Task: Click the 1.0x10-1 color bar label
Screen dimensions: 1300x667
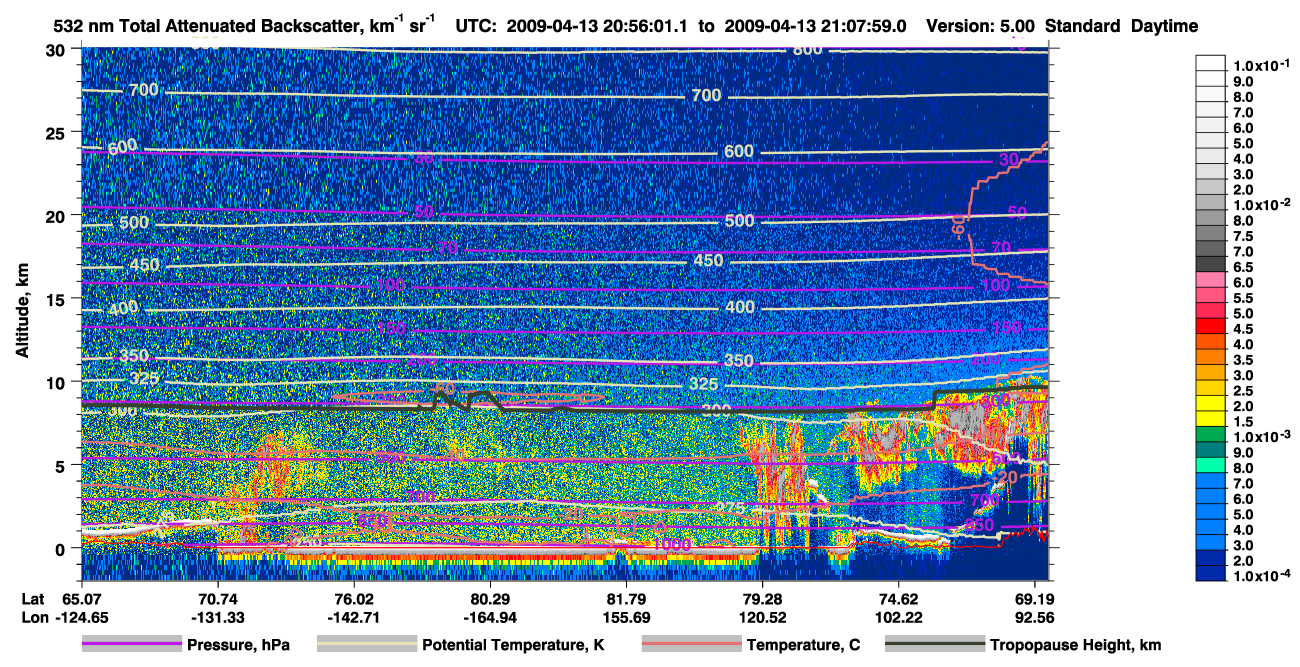Action: [1263, 64]
